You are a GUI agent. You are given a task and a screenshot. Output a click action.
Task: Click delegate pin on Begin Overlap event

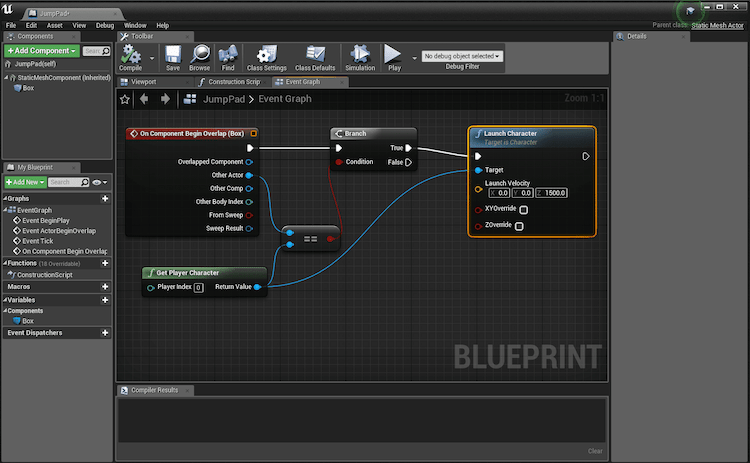click(254, 133)
